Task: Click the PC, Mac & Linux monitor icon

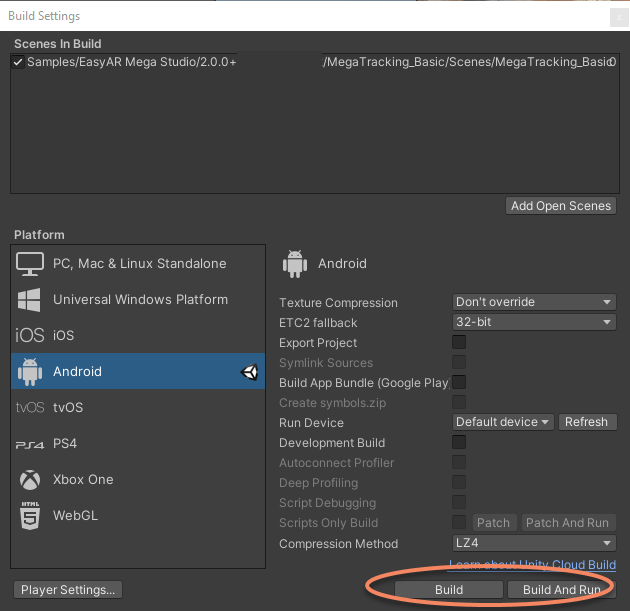Action: (30, 264)
